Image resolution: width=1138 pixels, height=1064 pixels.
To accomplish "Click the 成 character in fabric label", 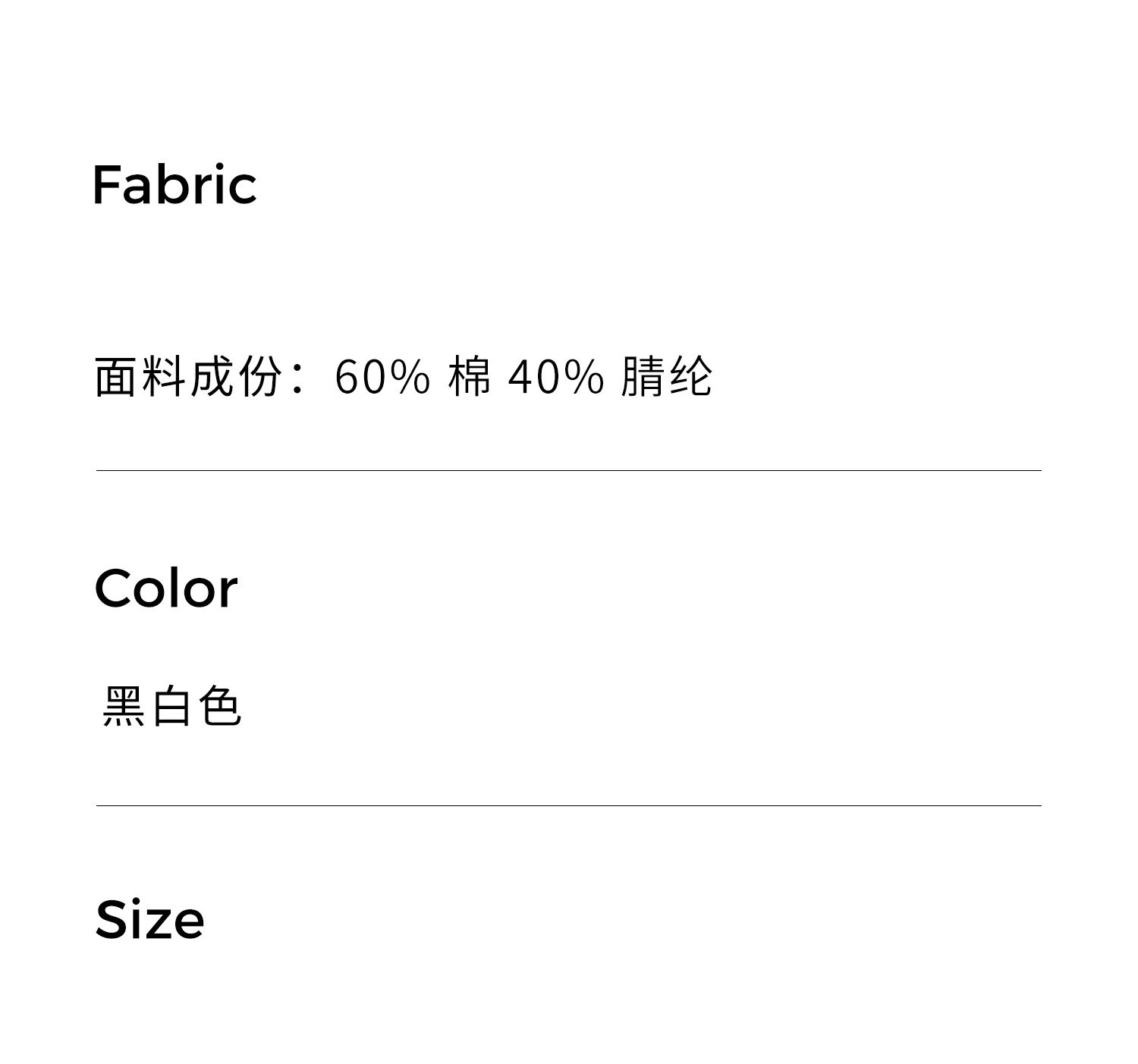I will tap(212, 377).
